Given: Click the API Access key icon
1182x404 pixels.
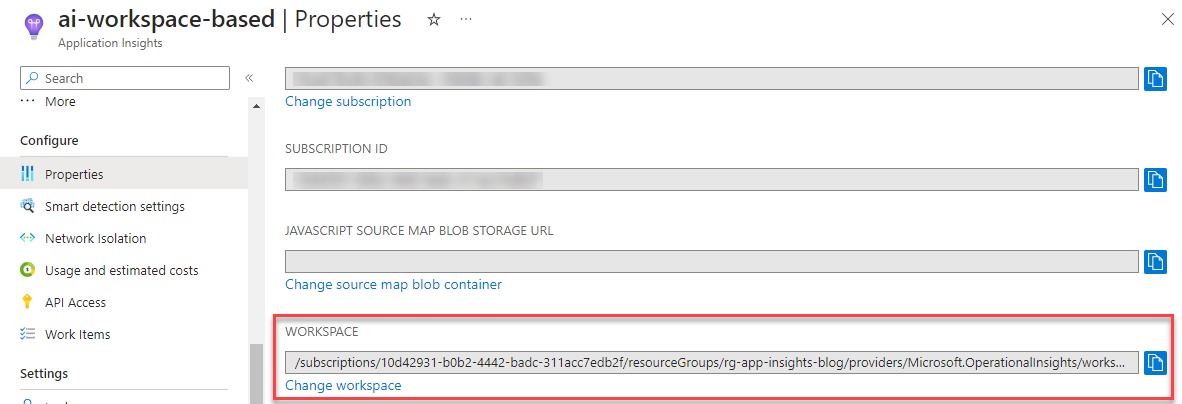Looking at the screenshot, I should pos(28,302).
